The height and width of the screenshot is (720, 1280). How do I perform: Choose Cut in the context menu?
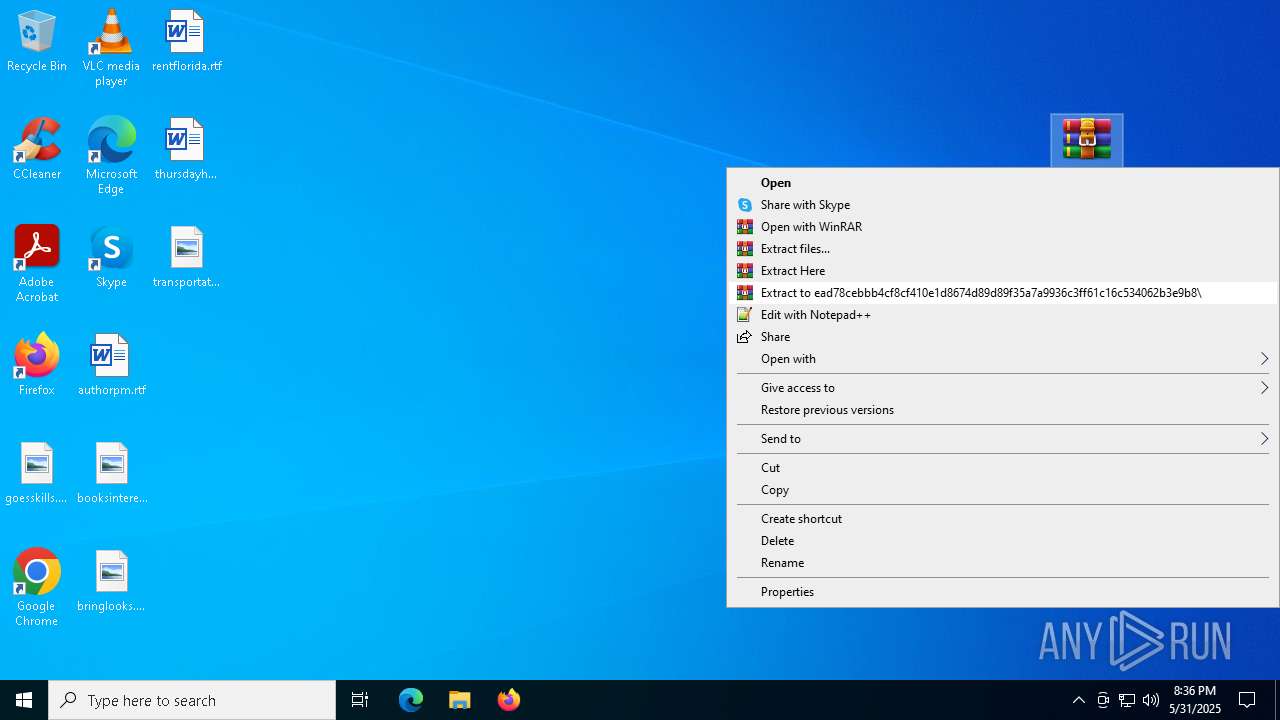[1002, 468]
